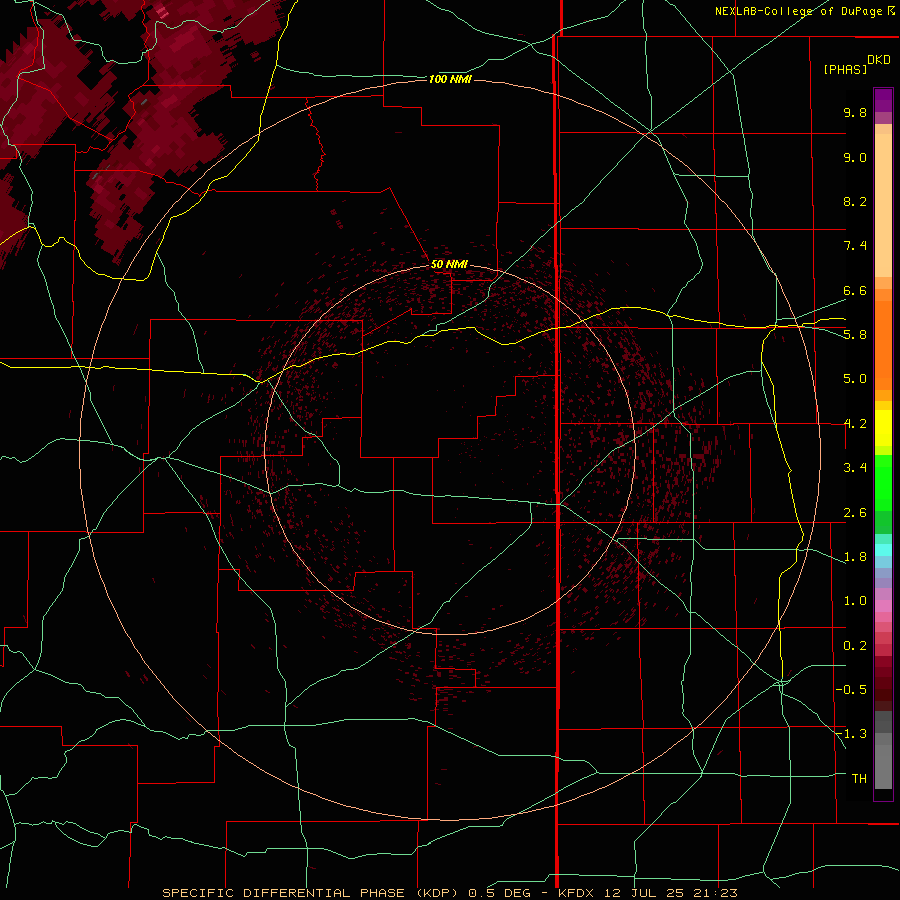Click the [PHAS] legend label

[x=845, y=69]
